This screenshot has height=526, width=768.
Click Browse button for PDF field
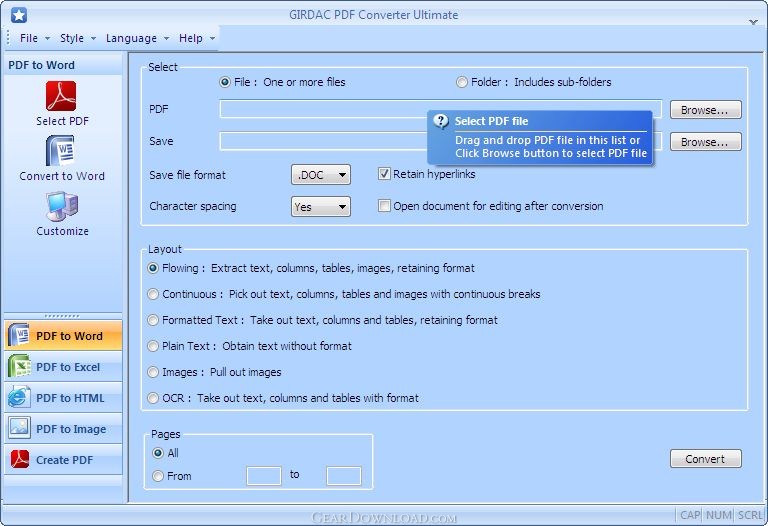click(705, 110)
